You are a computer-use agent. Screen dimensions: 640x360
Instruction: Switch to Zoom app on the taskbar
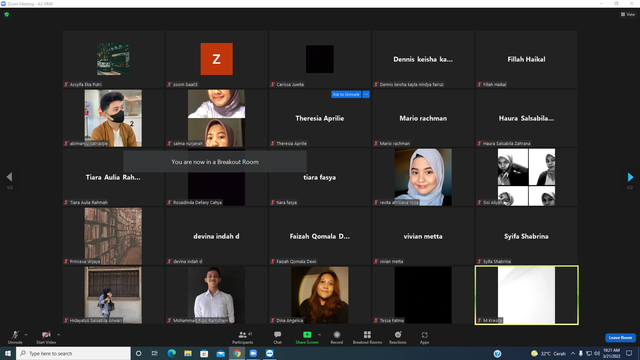coord(253,353)
